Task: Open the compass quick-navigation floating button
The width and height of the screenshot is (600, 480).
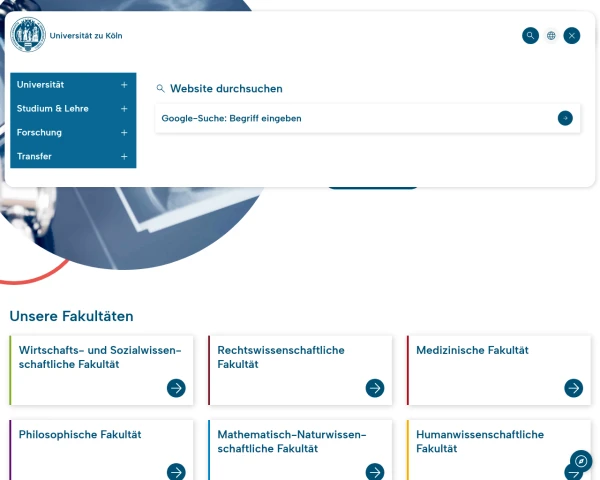Action: [x=581, y=461]
